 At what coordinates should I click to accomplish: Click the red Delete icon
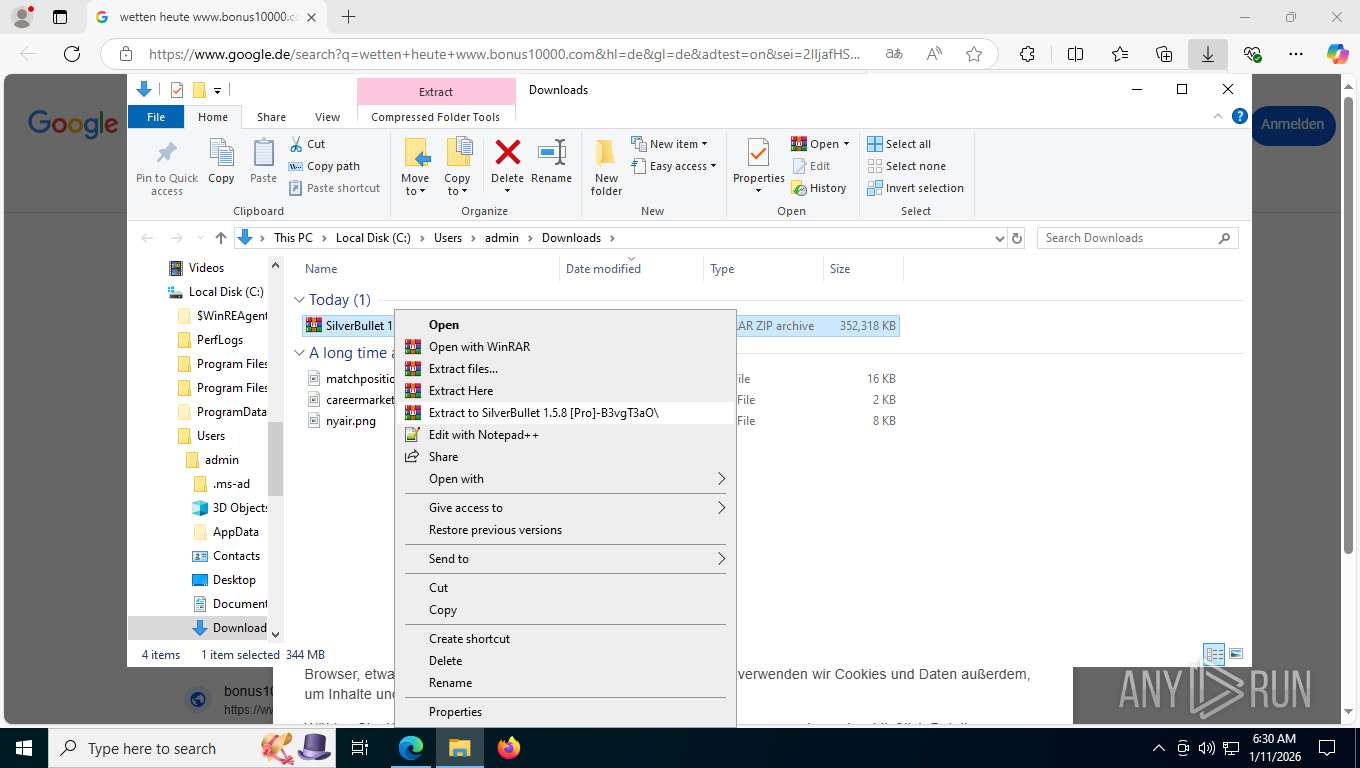tap(507, 154)
